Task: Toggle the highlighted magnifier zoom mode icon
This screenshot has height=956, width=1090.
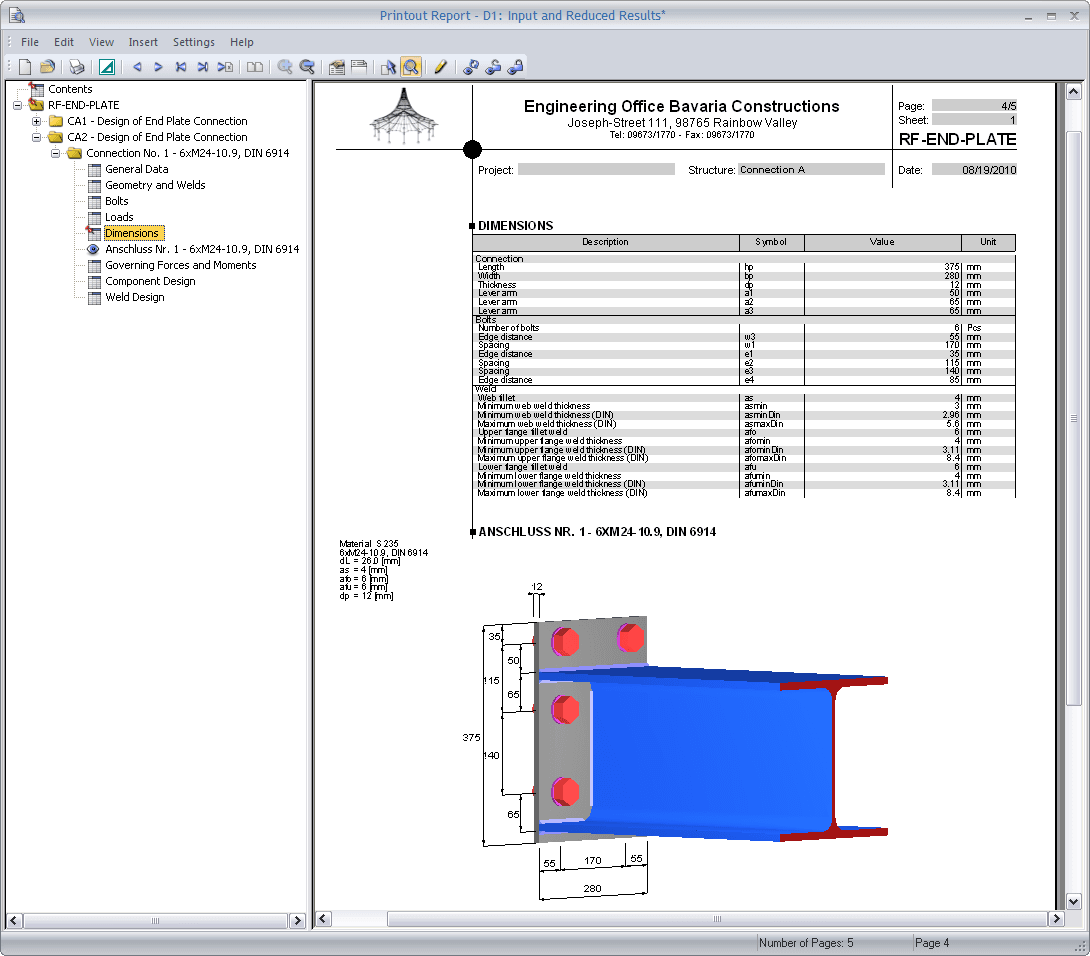Action: coord(411,67)
